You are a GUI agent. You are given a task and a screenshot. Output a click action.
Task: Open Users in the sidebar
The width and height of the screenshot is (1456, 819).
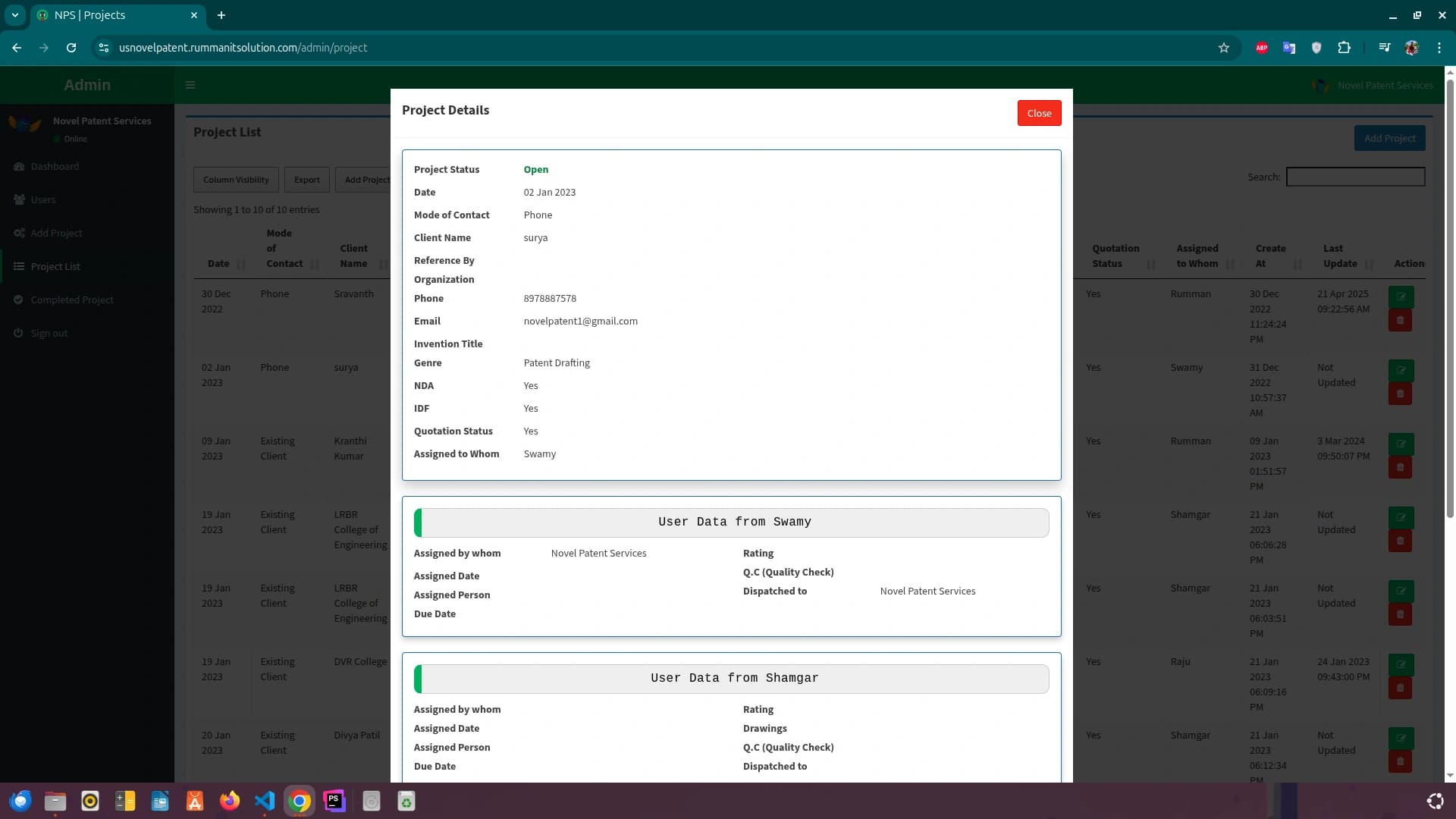coord(43,199)
